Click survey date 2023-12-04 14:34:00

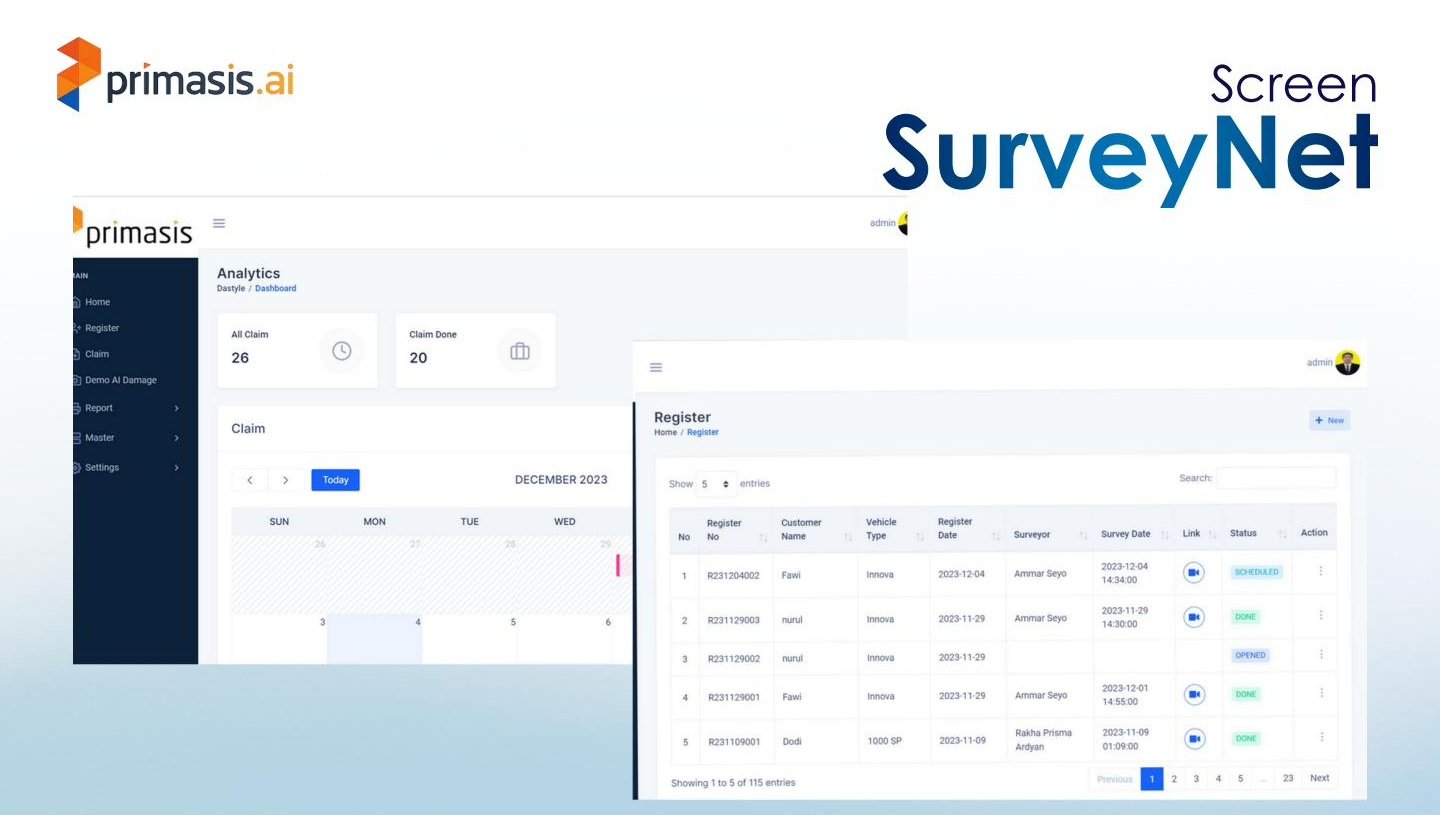pos(1125,573)
